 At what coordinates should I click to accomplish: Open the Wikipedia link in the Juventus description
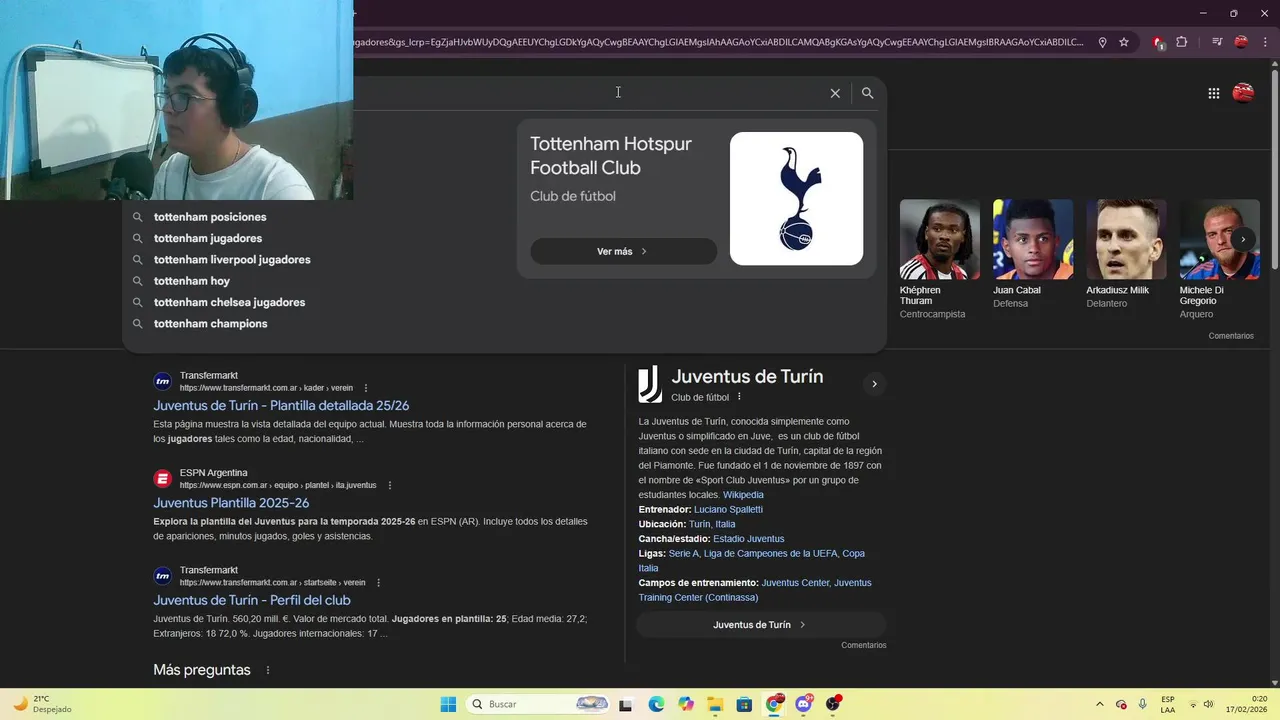click(x=743, y=495)
